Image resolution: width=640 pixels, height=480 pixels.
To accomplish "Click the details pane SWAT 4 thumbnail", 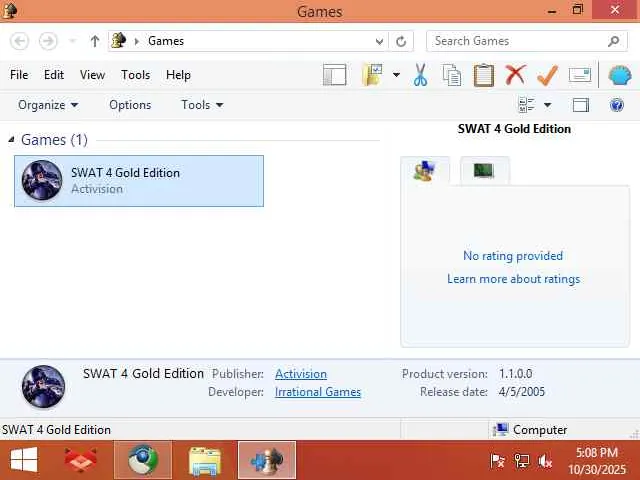I will 43,387.
